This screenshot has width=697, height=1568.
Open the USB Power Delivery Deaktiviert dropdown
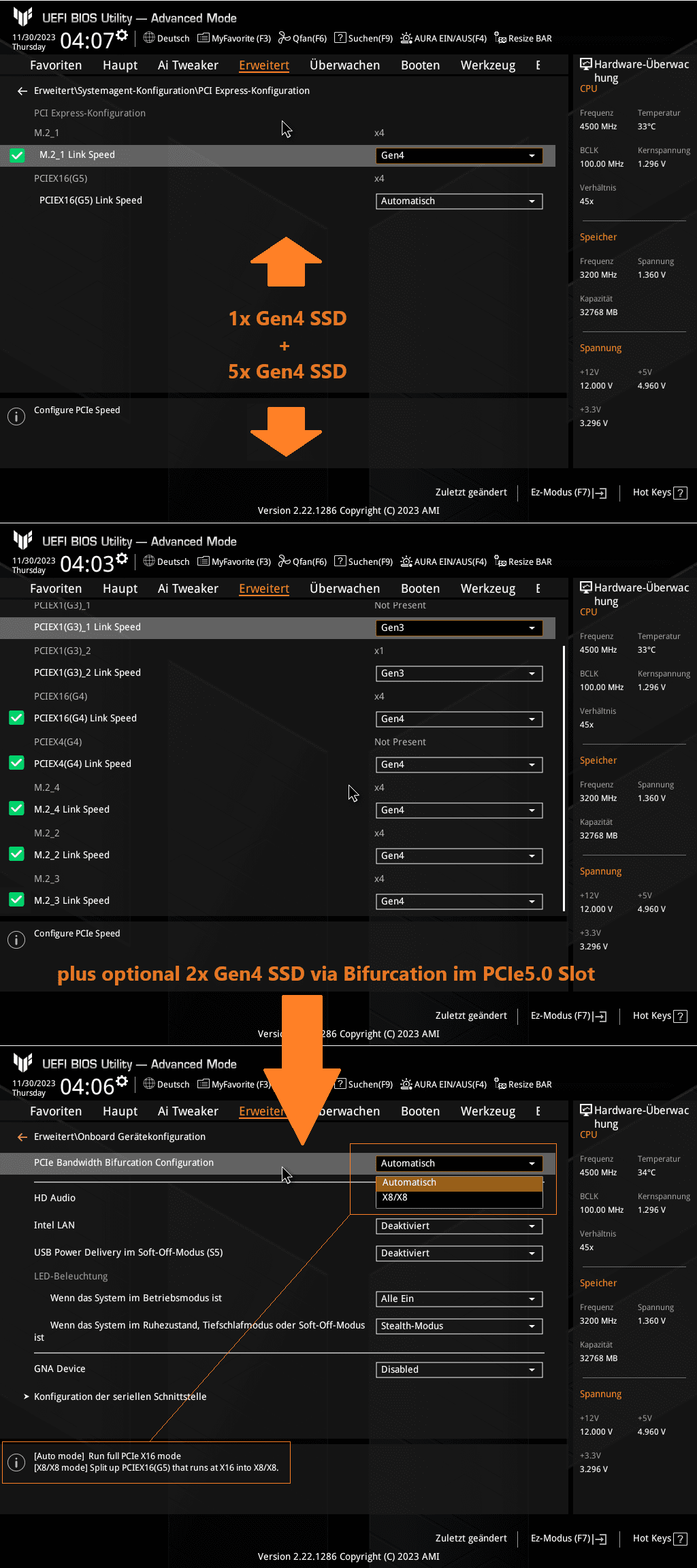click(x=459, y=1254)
